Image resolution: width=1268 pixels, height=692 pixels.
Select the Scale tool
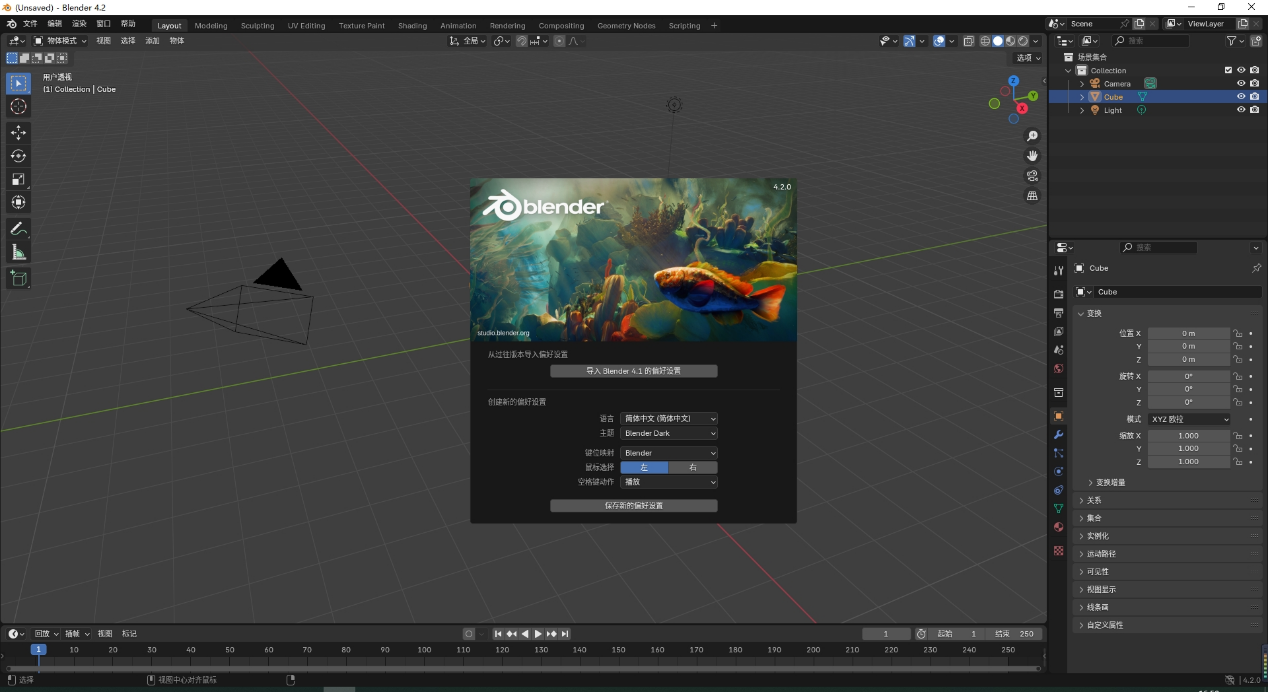click(18, 179)
